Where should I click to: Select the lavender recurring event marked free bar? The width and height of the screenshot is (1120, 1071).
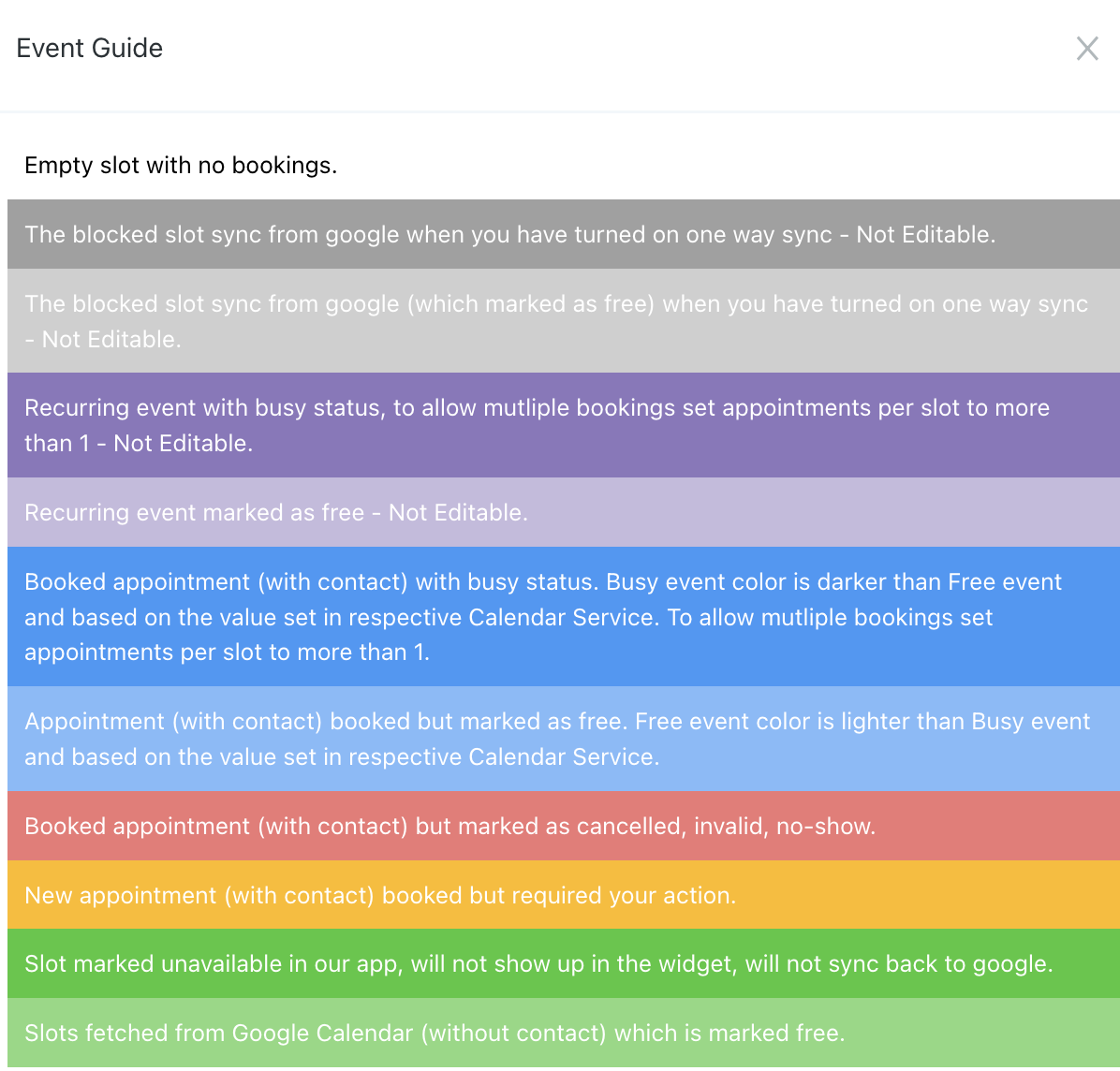pos(564,512)
